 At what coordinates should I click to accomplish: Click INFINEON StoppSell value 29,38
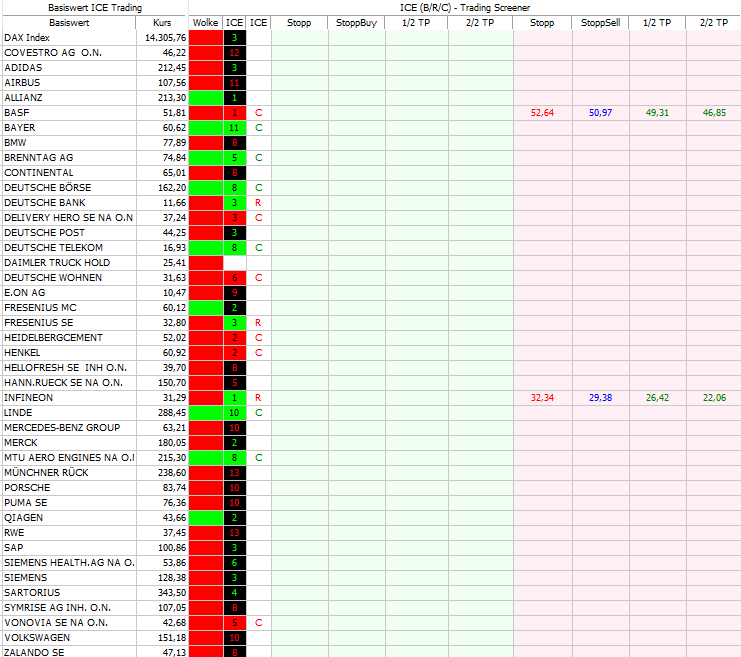[x=600, y=398]
